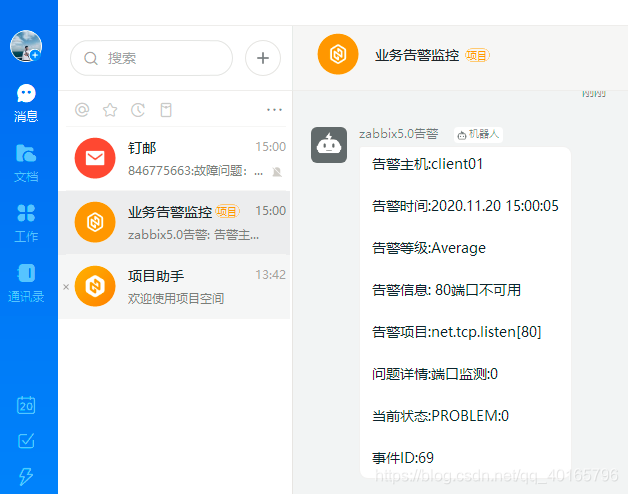The image size is (628, 494).
Task: Click the 告警时间 2020.11.20 line
Action: tap(465, 206)
